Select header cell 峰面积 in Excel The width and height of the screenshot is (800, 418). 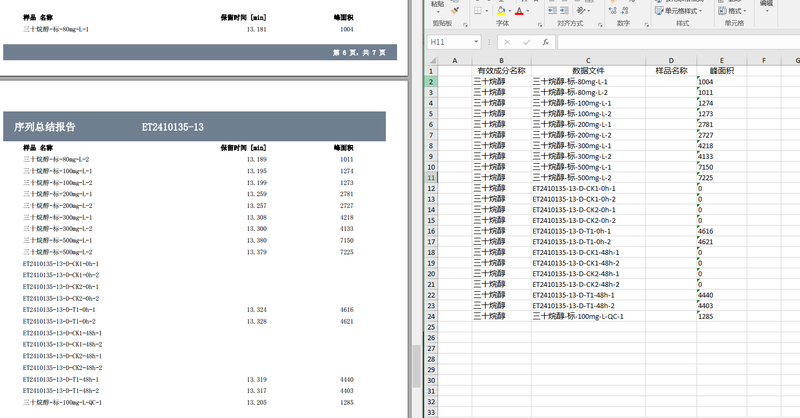coord(721,71)
